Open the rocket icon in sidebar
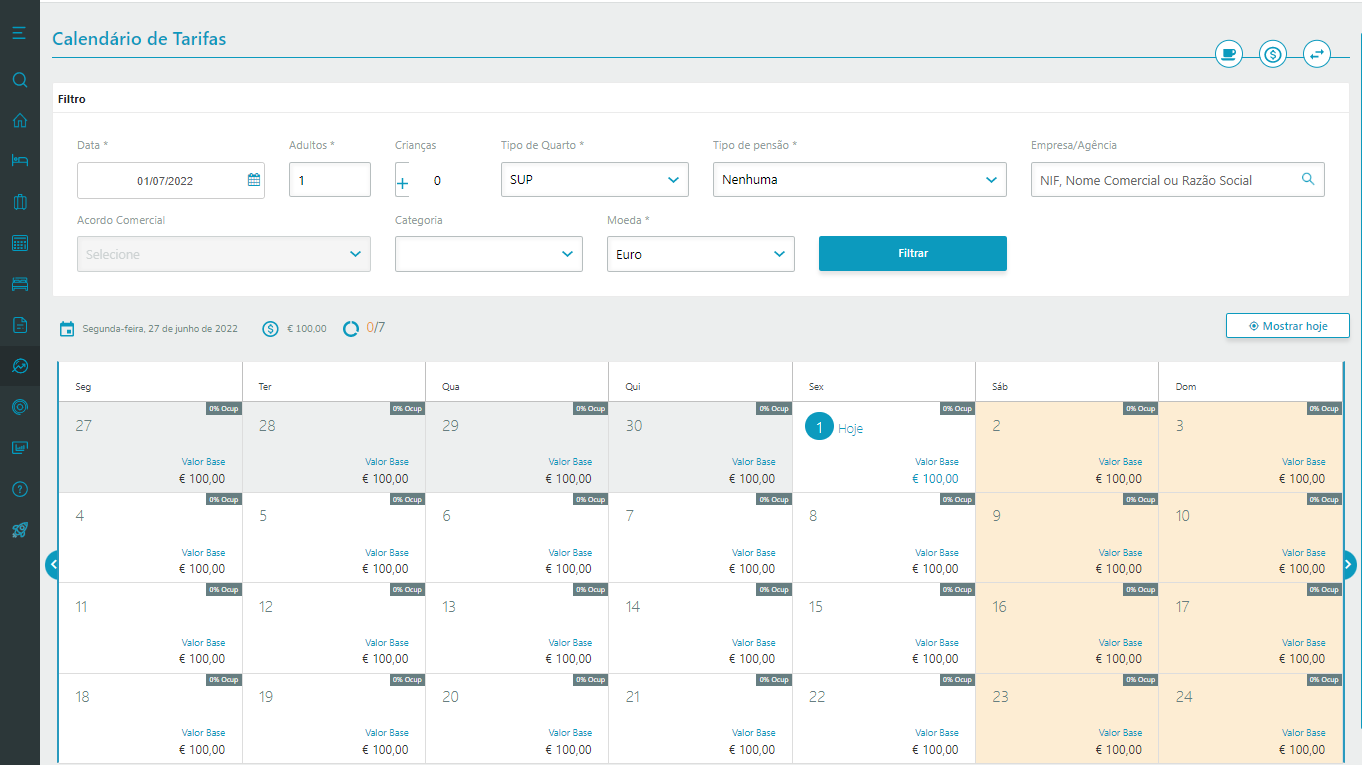1362x765 pixels. pyautogui.click(x=19, y=530)
